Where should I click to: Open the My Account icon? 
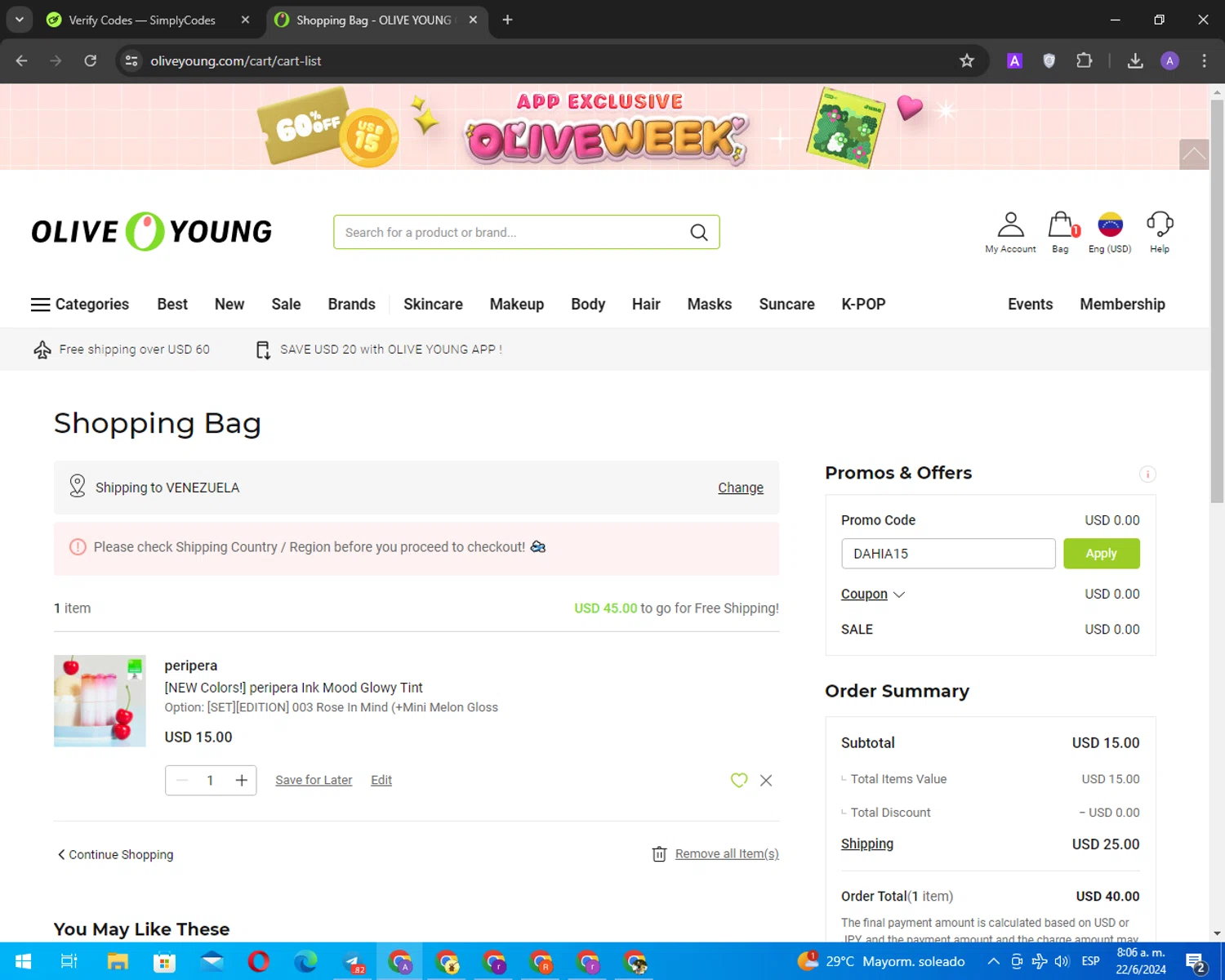coord(1010,232)
